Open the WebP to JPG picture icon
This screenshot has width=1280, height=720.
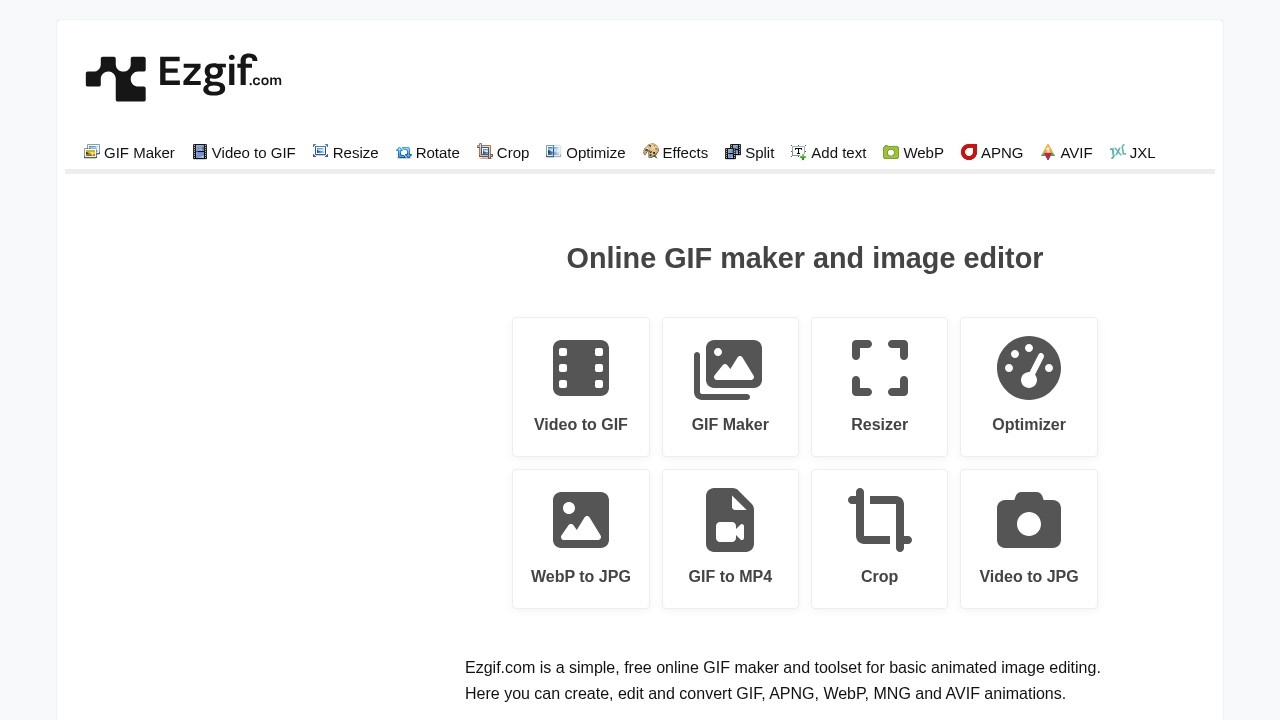(x=580, y=521)
